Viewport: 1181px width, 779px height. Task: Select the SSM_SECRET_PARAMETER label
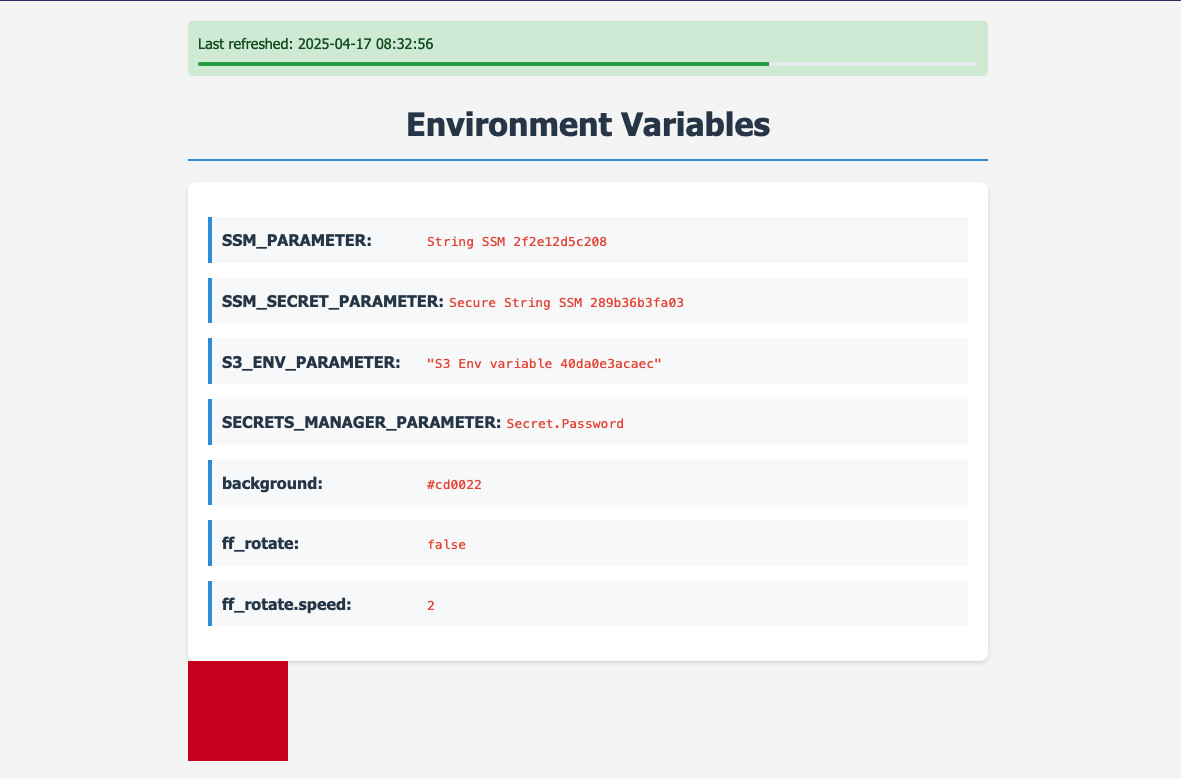[333, 301]
